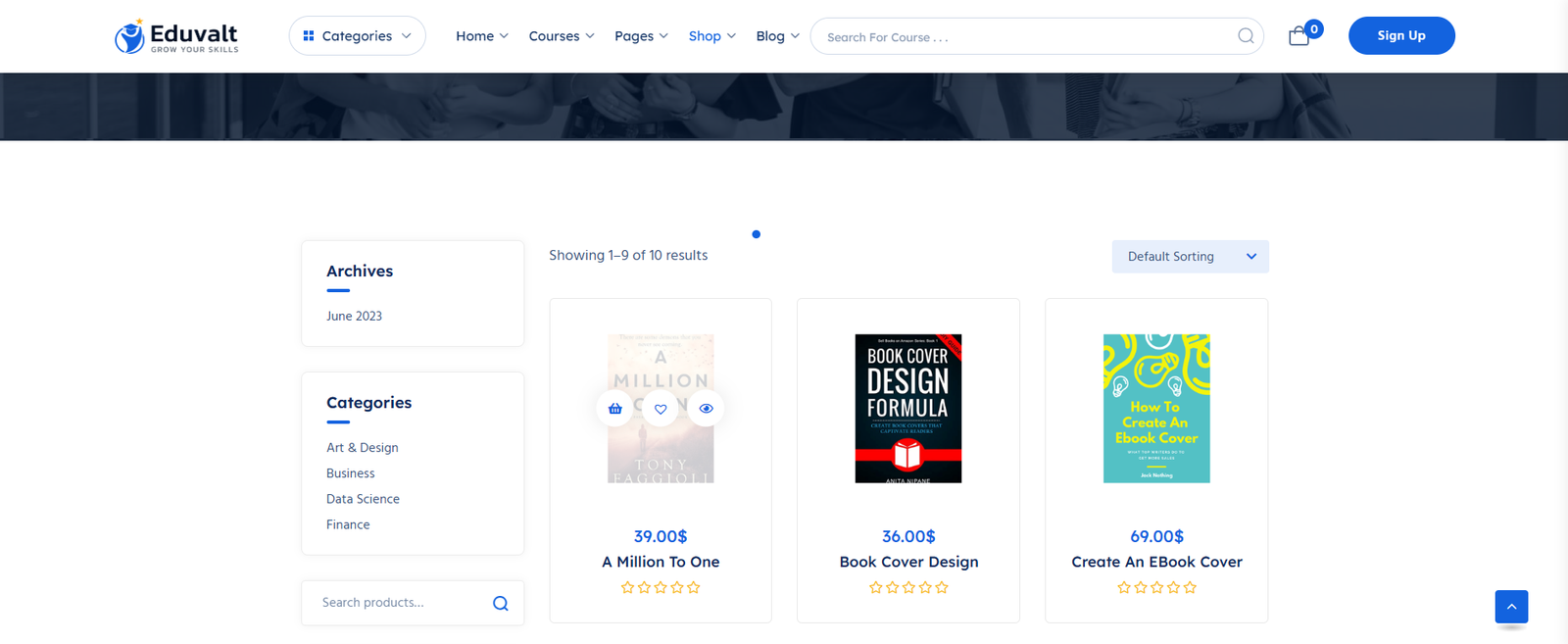1568x644 pixels.
Task: Expand the Courses menu
Action: pyautogui.click(x=561, y=36)
